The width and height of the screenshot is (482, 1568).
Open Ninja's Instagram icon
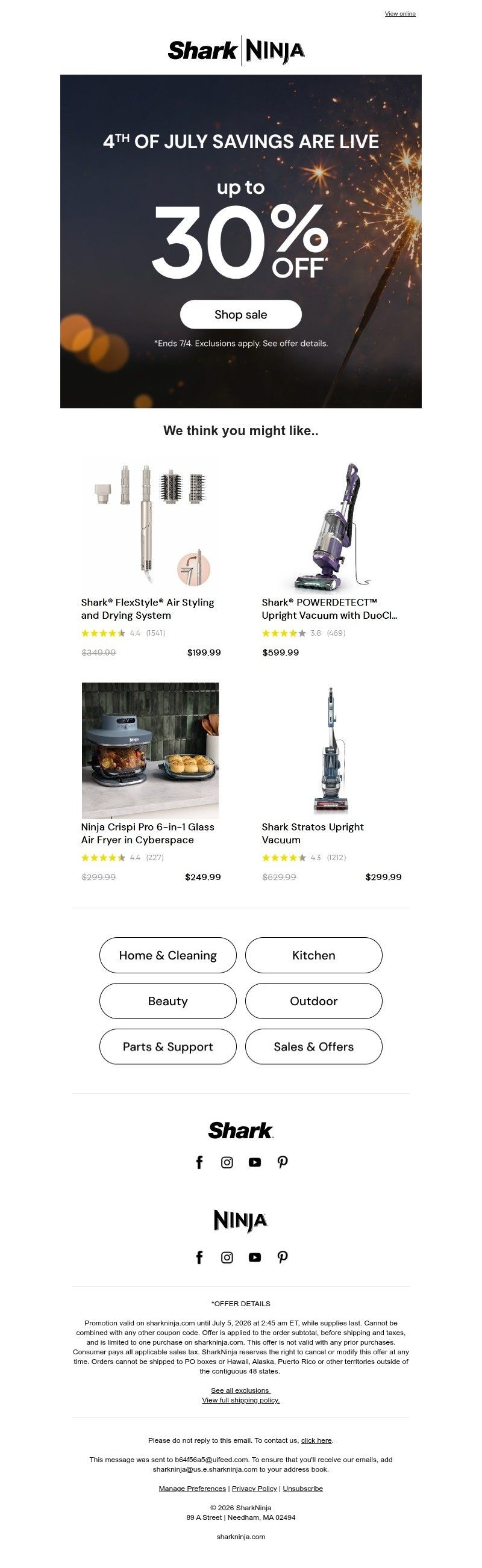click(227, 1257)
